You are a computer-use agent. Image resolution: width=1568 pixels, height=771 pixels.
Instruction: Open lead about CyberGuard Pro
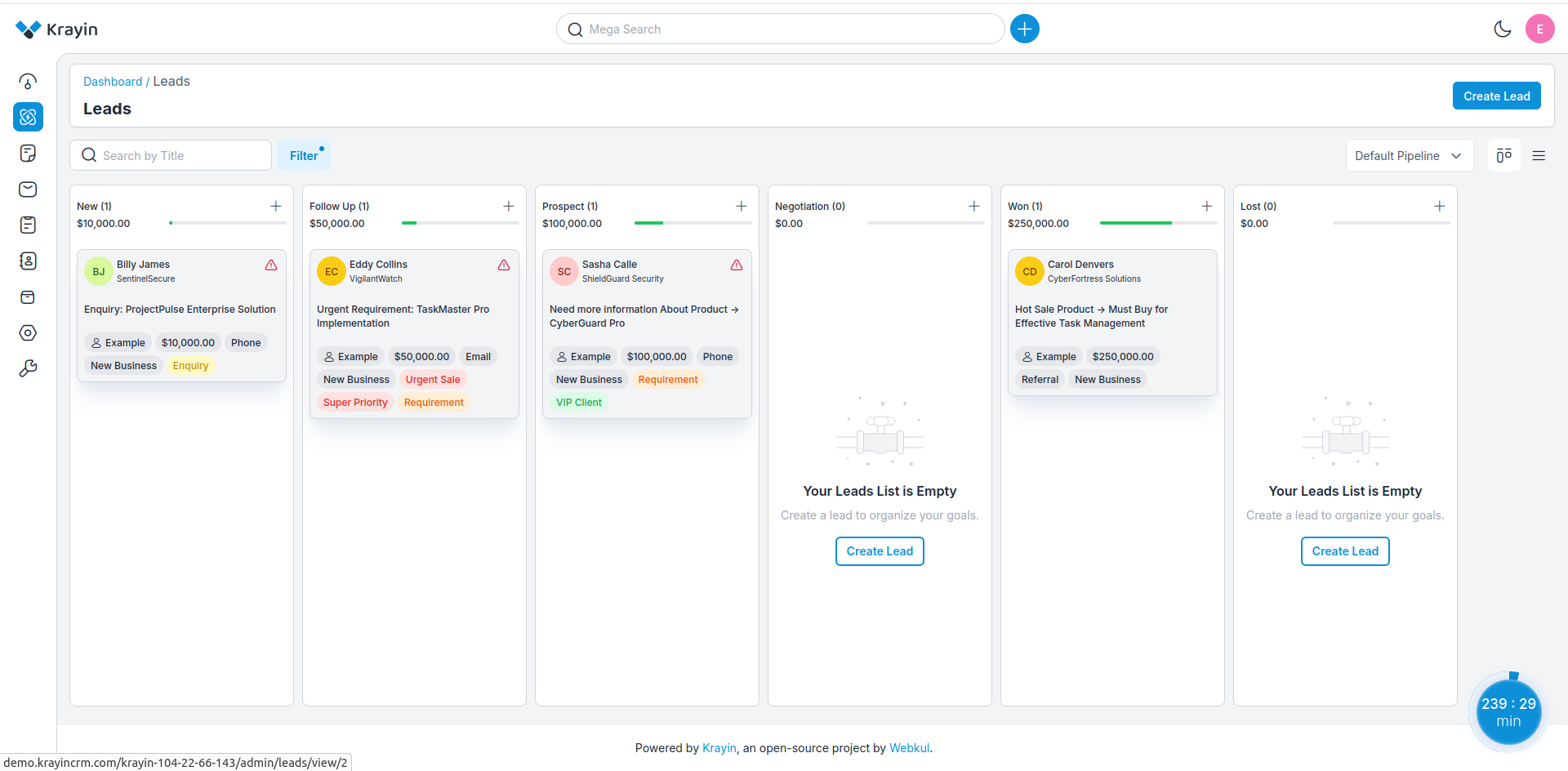pyautogui.click(x=644, y=316)
